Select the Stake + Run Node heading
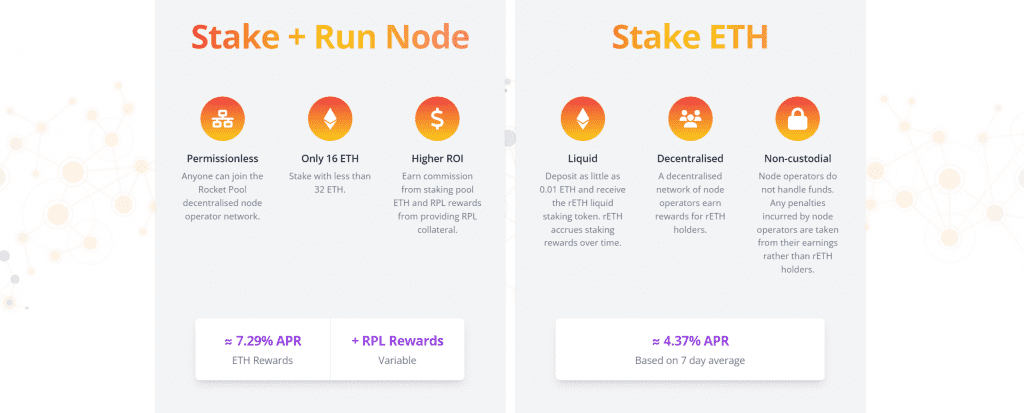 330,37
